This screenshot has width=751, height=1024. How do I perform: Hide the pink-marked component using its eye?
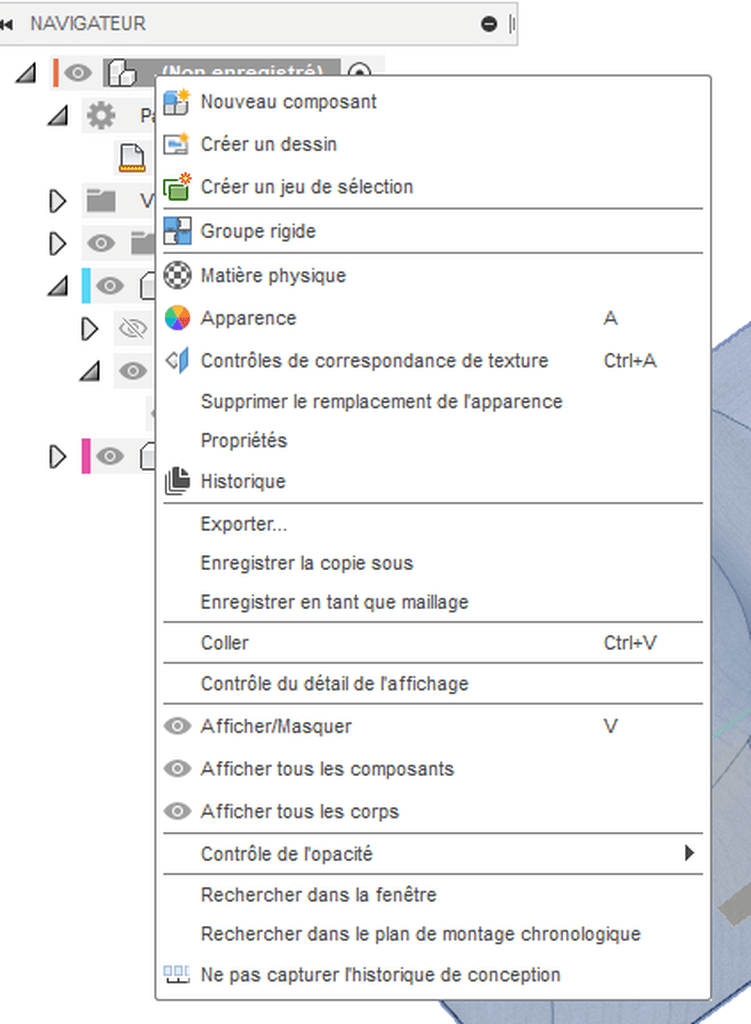110,456
